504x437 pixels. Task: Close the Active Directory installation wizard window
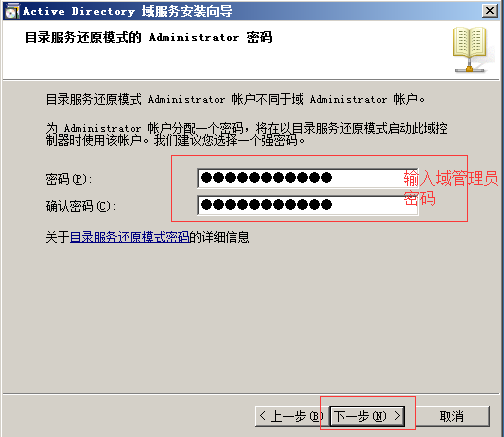coord(489,11)
